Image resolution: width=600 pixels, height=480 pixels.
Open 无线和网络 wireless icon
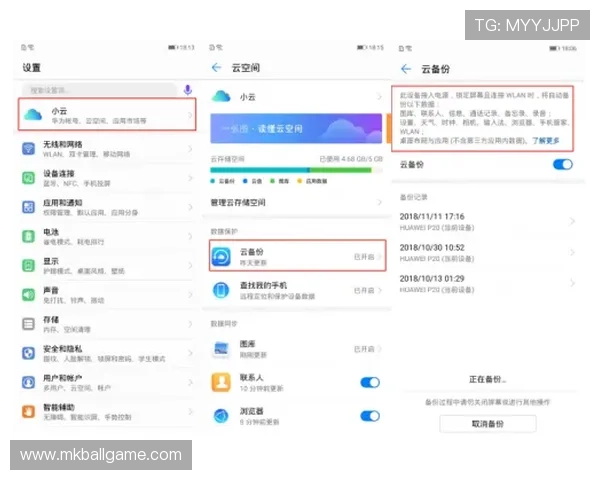click(x=28, y=149)
